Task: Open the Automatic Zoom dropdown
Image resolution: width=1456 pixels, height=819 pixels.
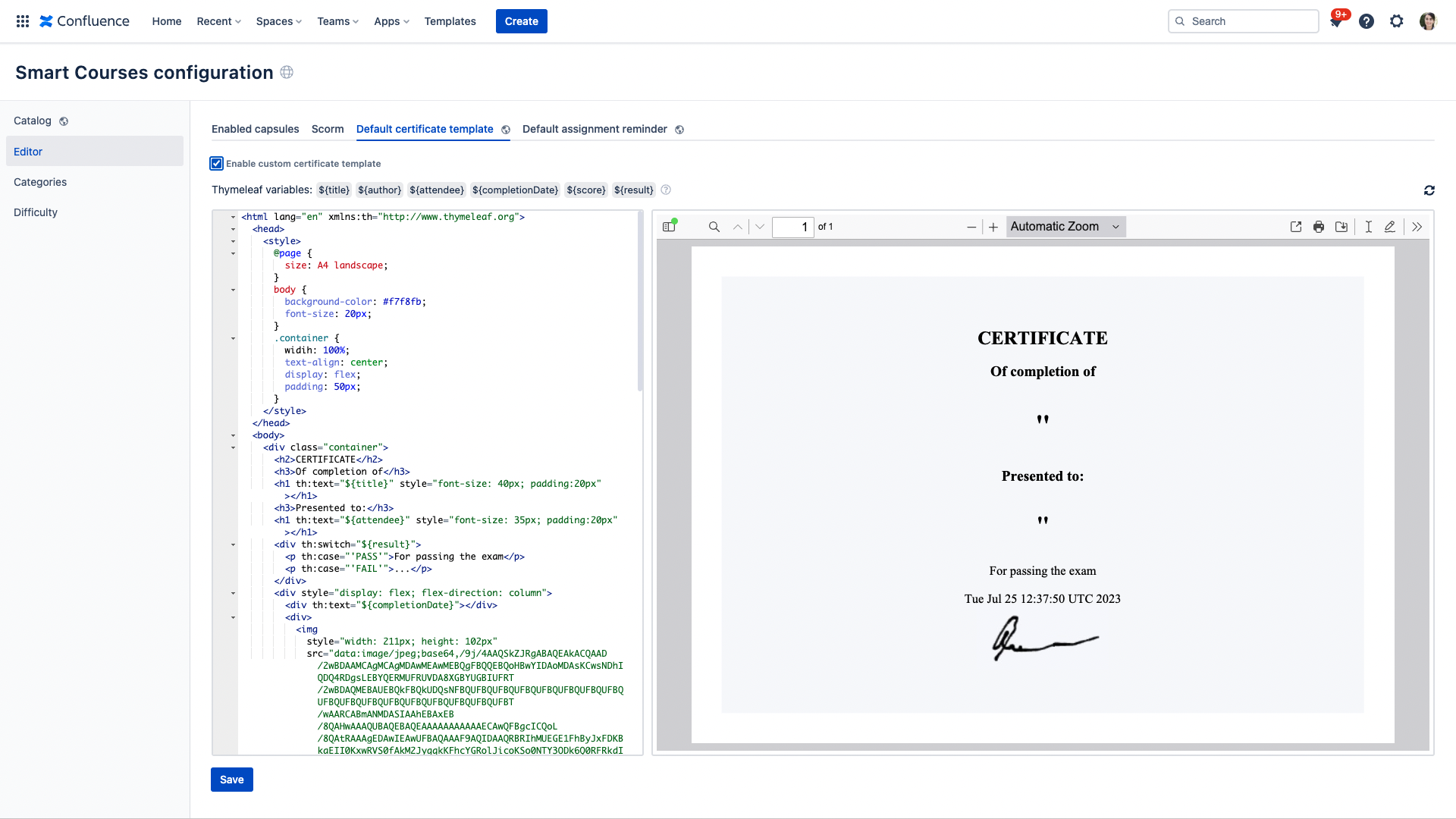Action: pos(1065,227)
